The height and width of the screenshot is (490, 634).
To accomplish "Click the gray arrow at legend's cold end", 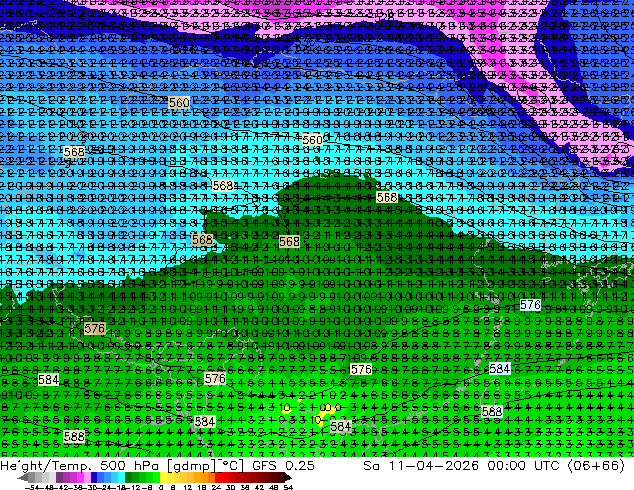I will [x=23, y=477].
